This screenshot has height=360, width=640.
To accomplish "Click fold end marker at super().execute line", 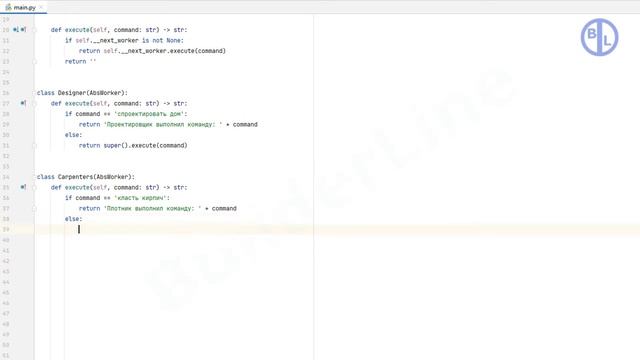I will pyautogui.click(x=34, y=145).
